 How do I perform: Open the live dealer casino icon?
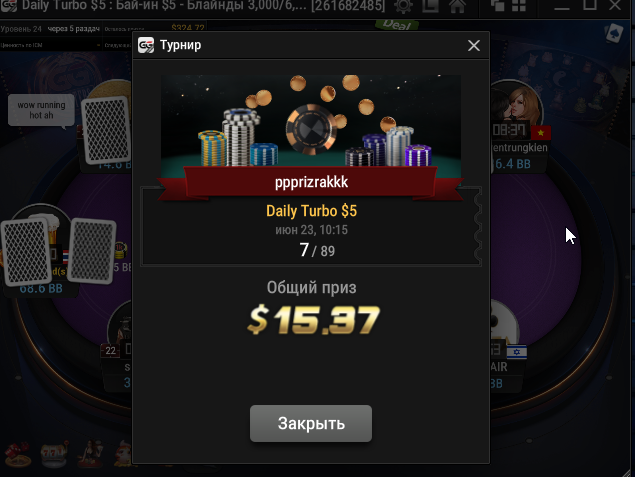pos(90,454)
